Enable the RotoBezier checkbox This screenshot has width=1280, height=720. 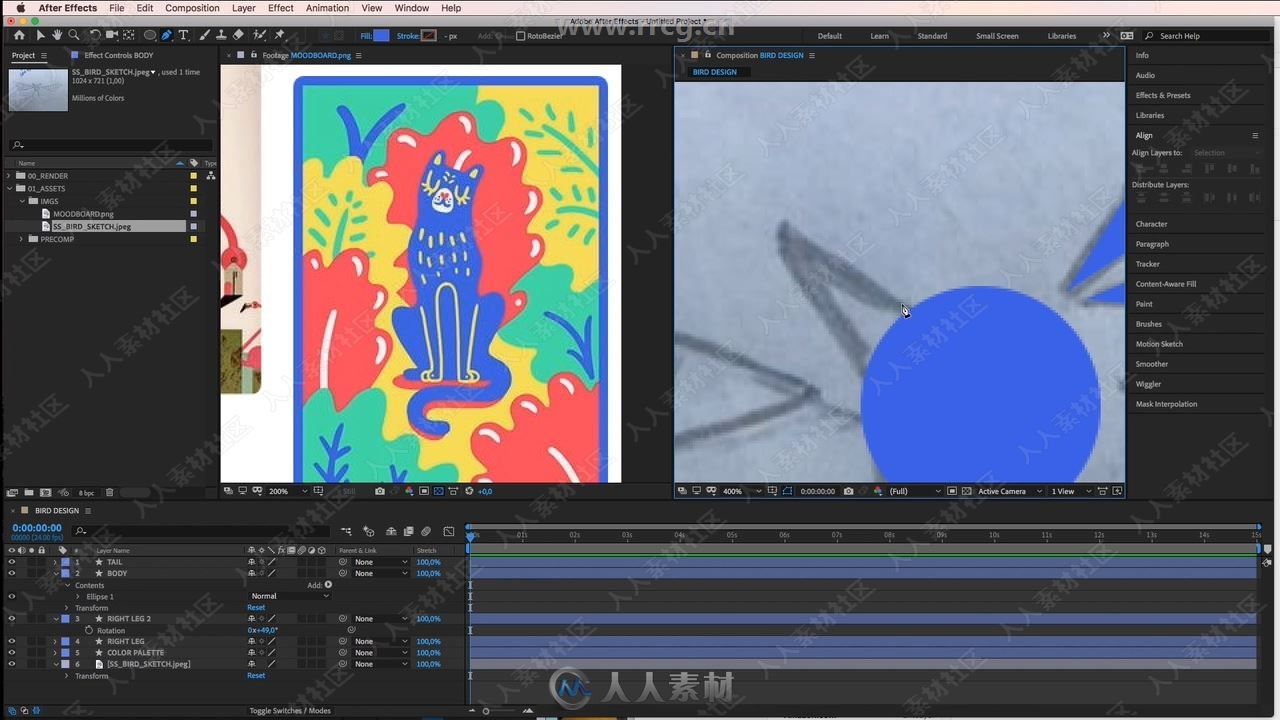[x=520, y=36]
